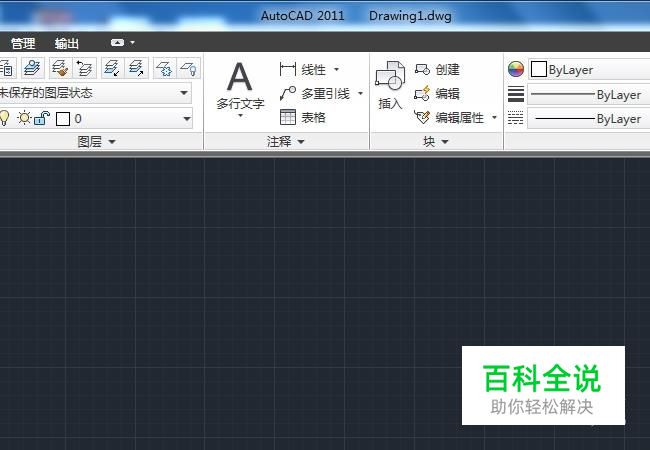Click the color wheel object color icon

coord(516,69)
